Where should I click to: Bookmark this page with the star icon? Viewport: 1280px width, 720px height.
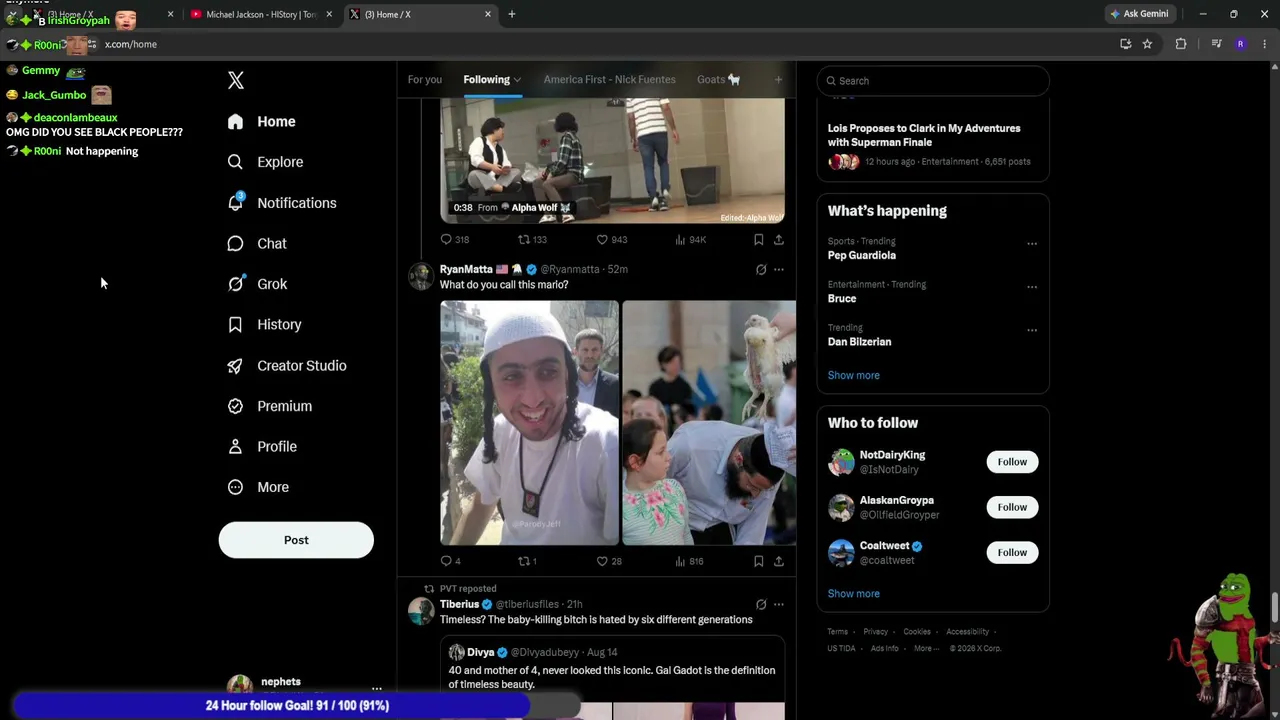pos(1147,44)
